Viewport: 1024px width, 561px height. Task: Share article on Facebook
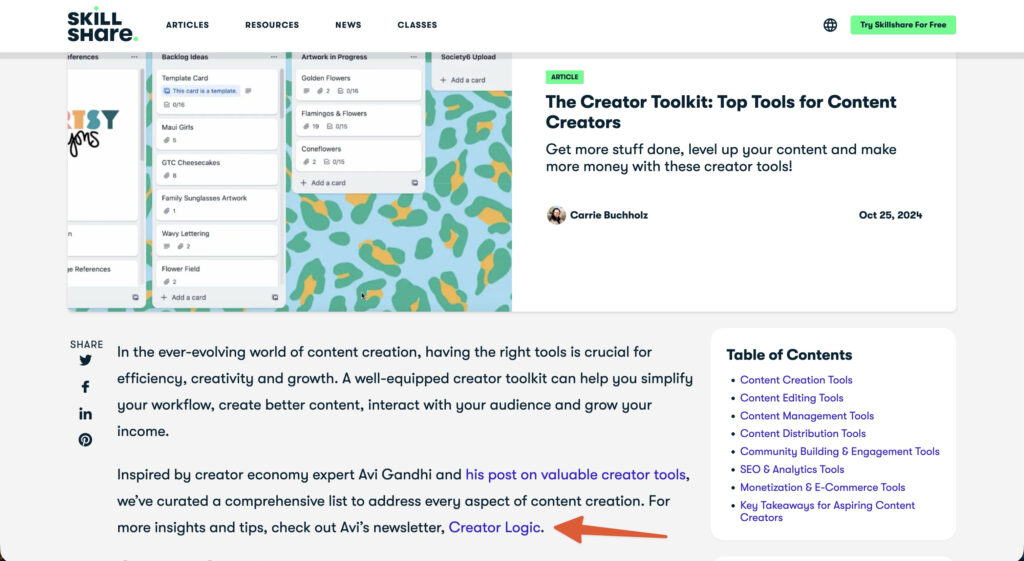pyautogui.click(x=85, y=387)
